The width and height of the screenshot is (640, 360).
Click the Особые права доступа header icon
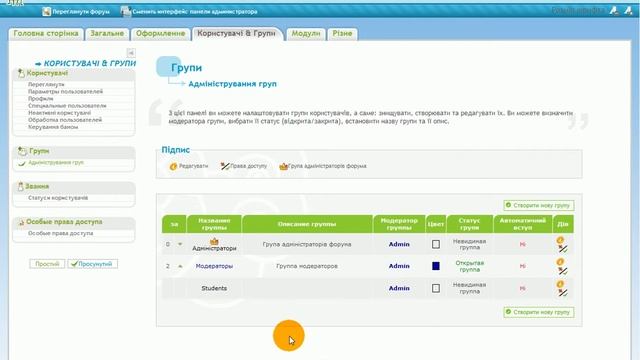coord(21,222)
